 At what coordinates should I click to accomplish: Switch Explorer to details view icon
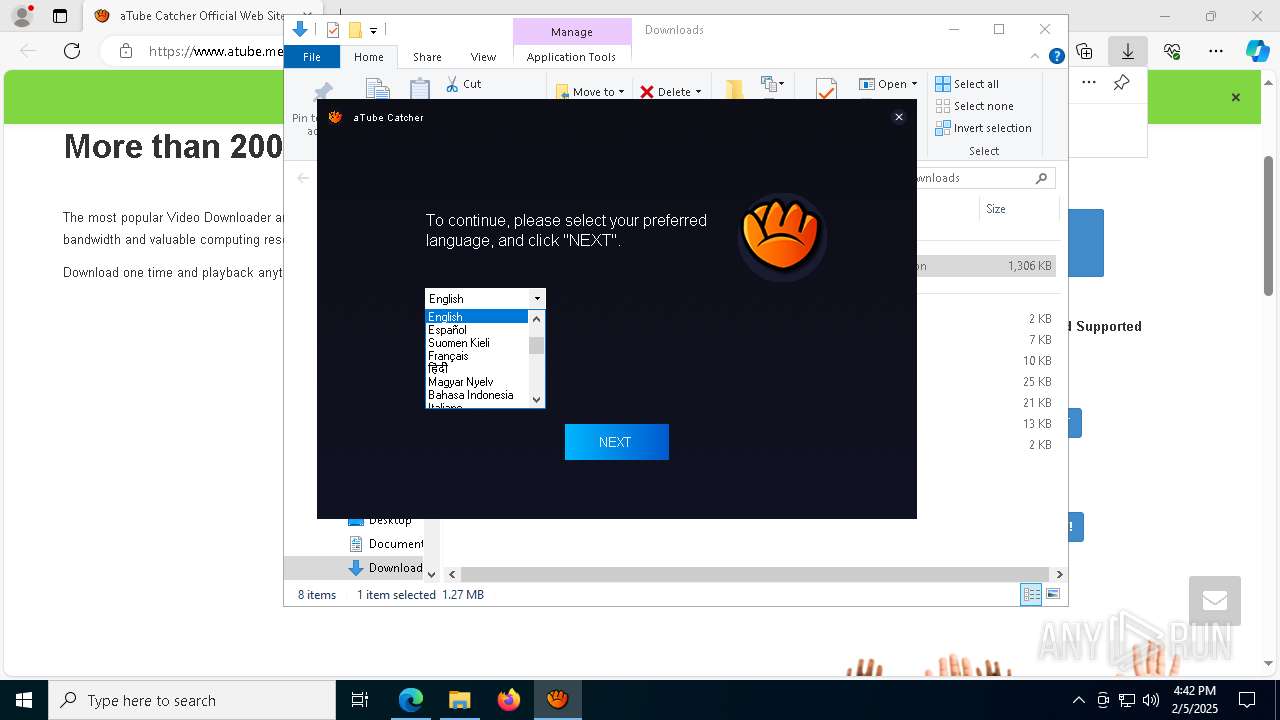(x=1031, y=595)
